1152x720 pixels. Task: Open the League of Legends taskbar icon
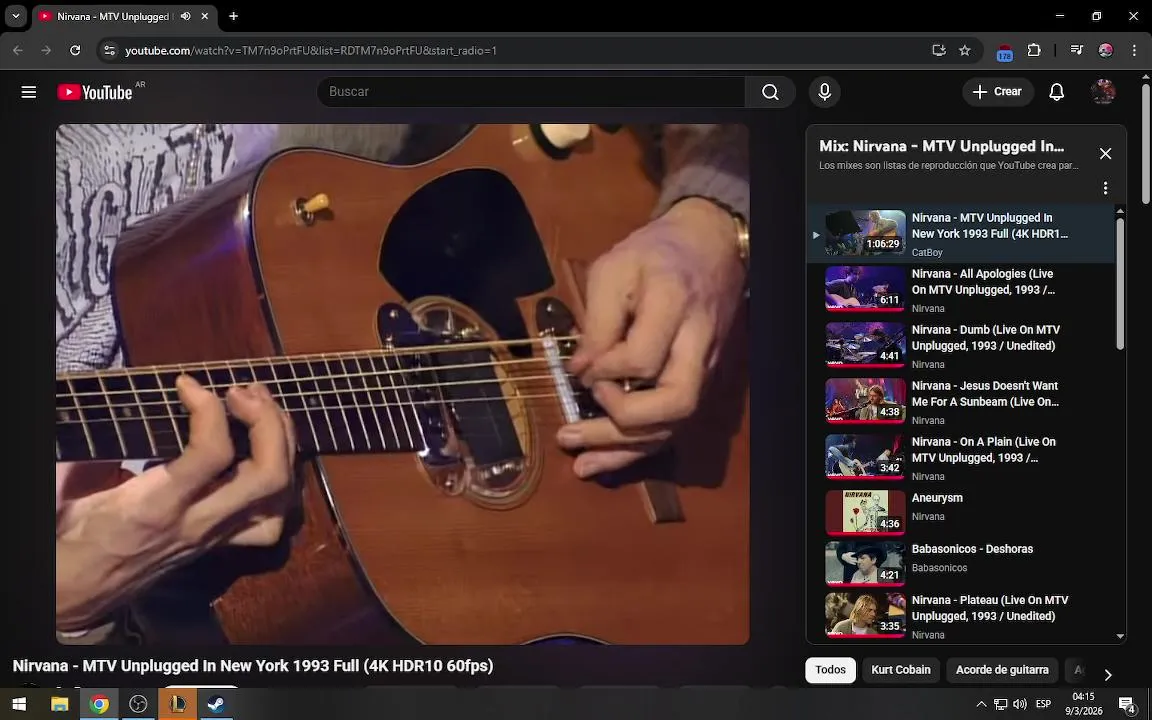click(177, 704)
